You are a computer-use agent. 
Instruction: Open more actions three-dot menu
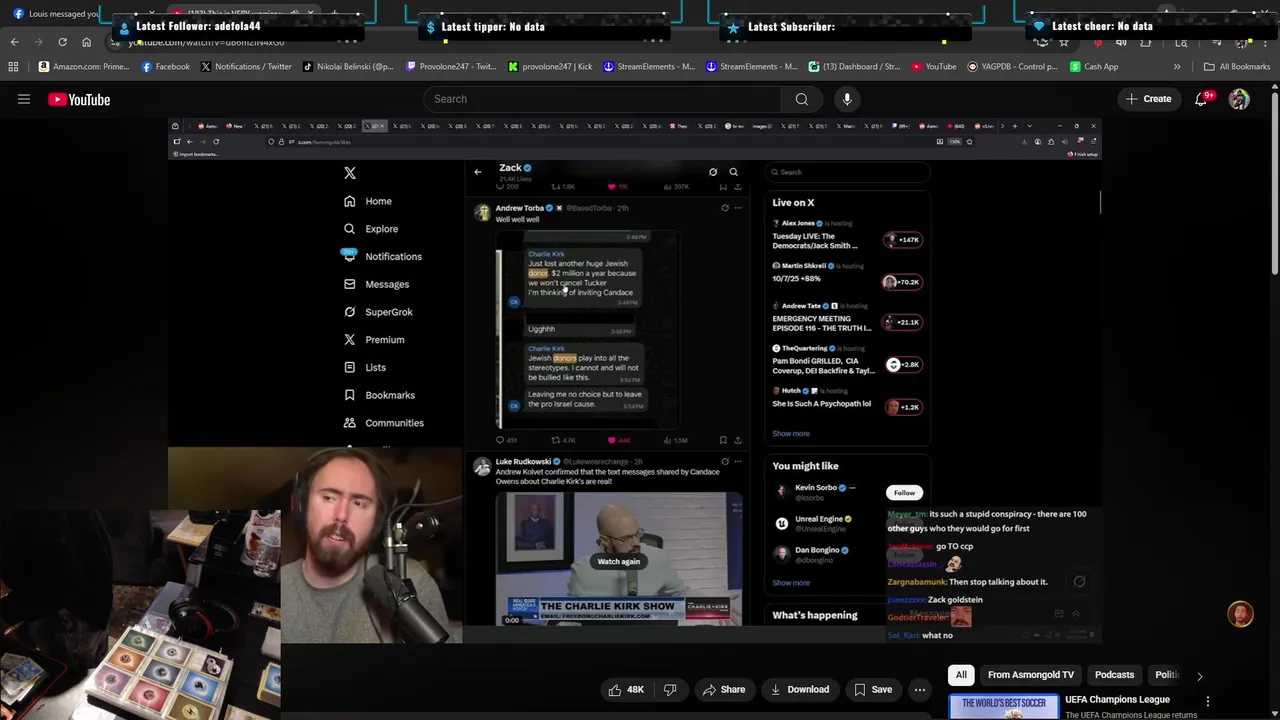pyautogui.click(x=920, y=689)
